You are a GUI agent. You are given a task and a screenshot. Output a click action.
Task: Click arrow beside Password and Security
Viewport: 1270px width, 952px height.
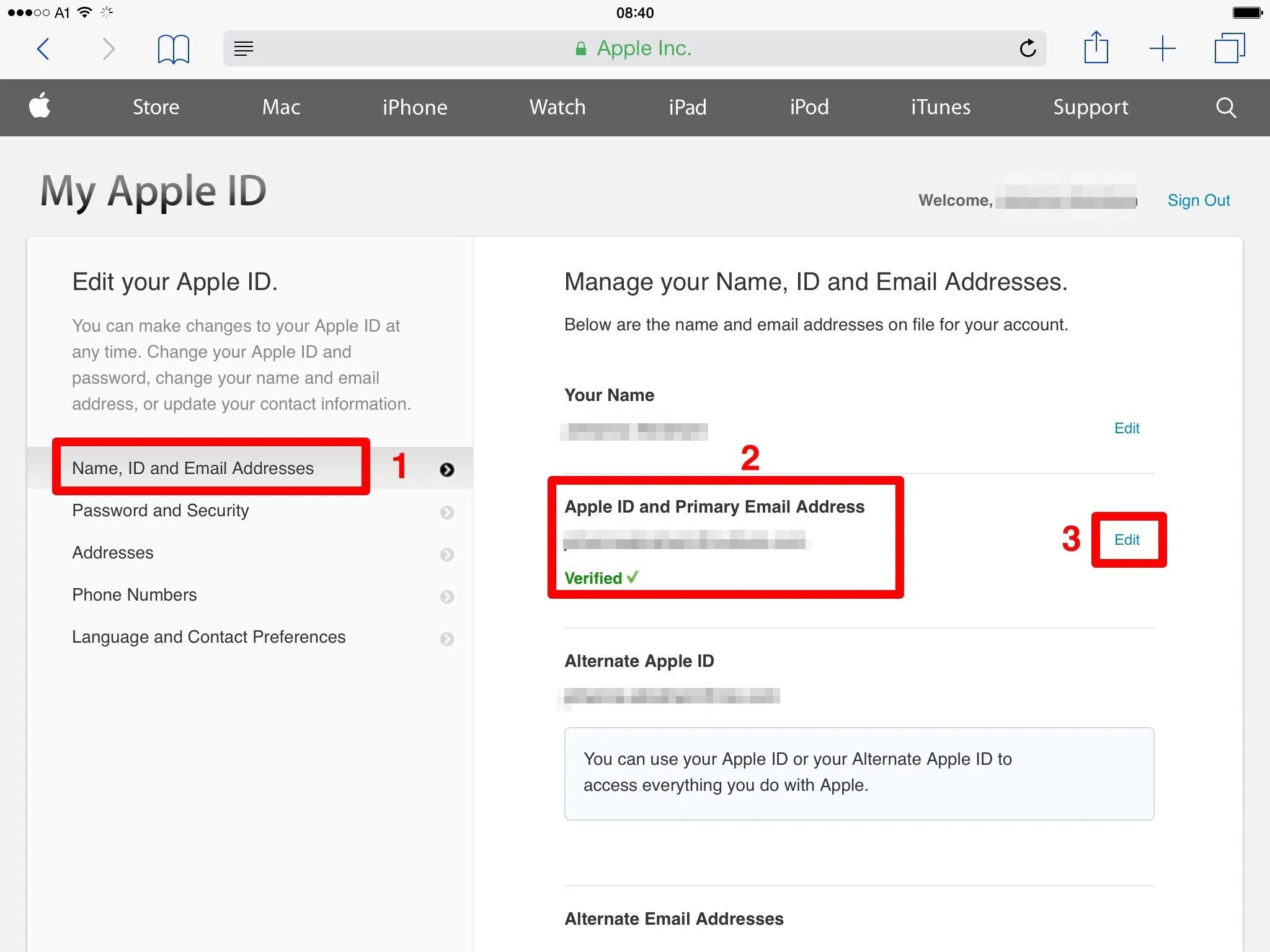point(446,513)
